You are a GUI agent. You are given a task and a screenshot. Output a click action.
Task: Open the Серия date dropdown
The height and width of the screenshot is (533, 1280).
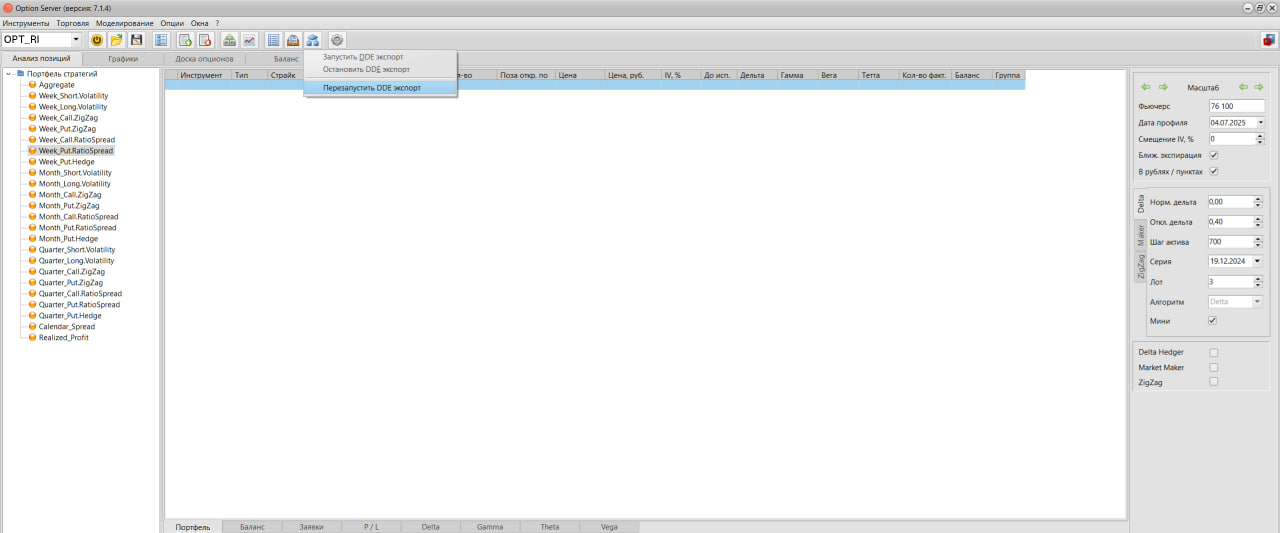click(x=1259, y=261)
